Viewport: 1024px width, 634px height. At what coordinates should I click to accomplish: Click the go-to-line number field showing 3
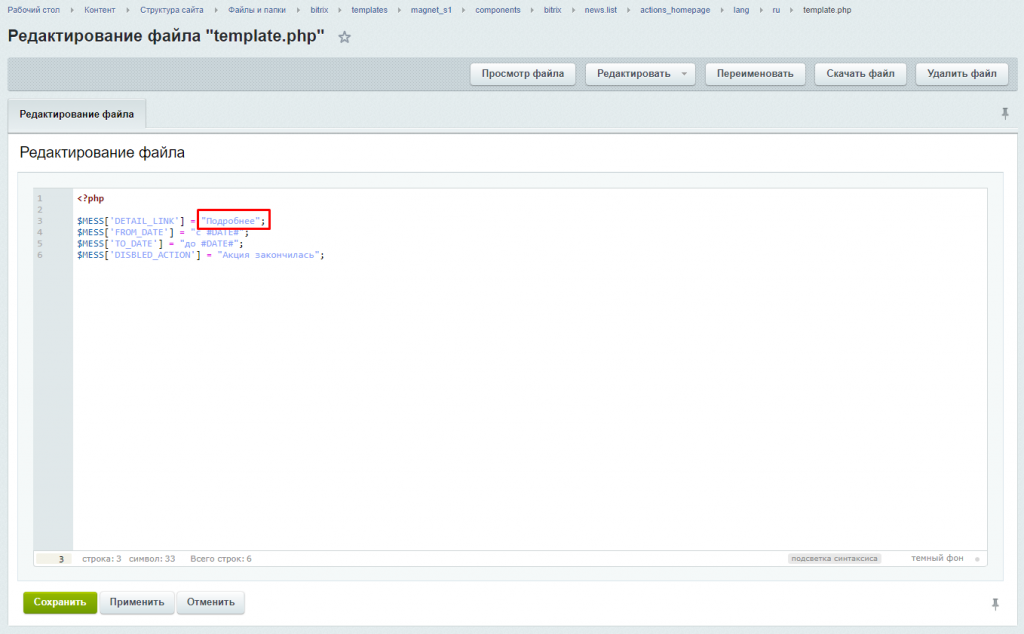click(54, 559)
